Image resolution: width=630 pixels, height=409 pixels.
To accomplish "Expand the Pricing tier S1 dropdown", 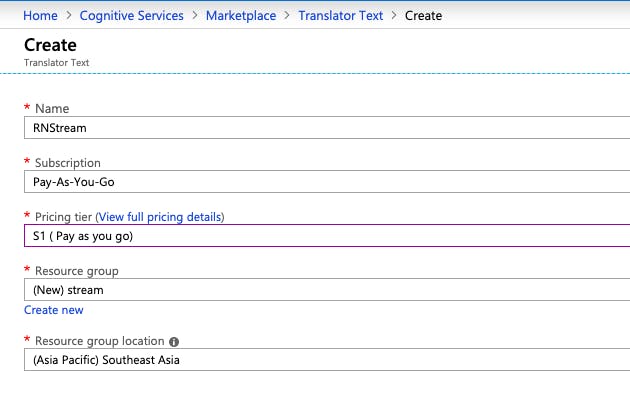I will 325,236.
